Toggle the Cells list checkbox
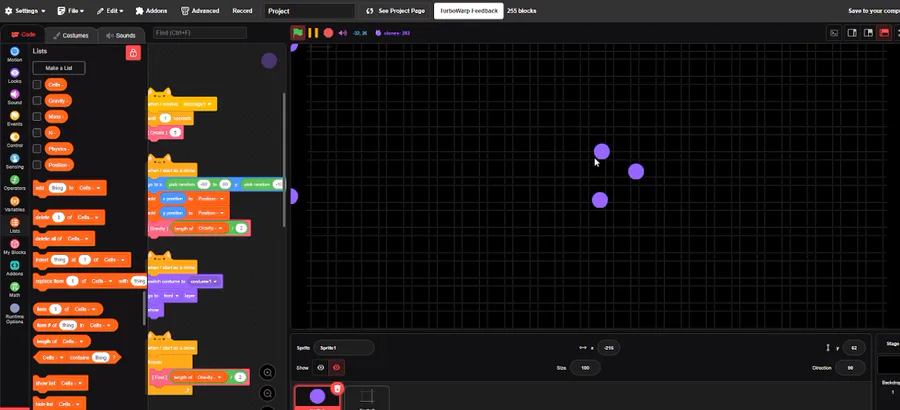Screen dimensions: 900x410 [37, 84]
